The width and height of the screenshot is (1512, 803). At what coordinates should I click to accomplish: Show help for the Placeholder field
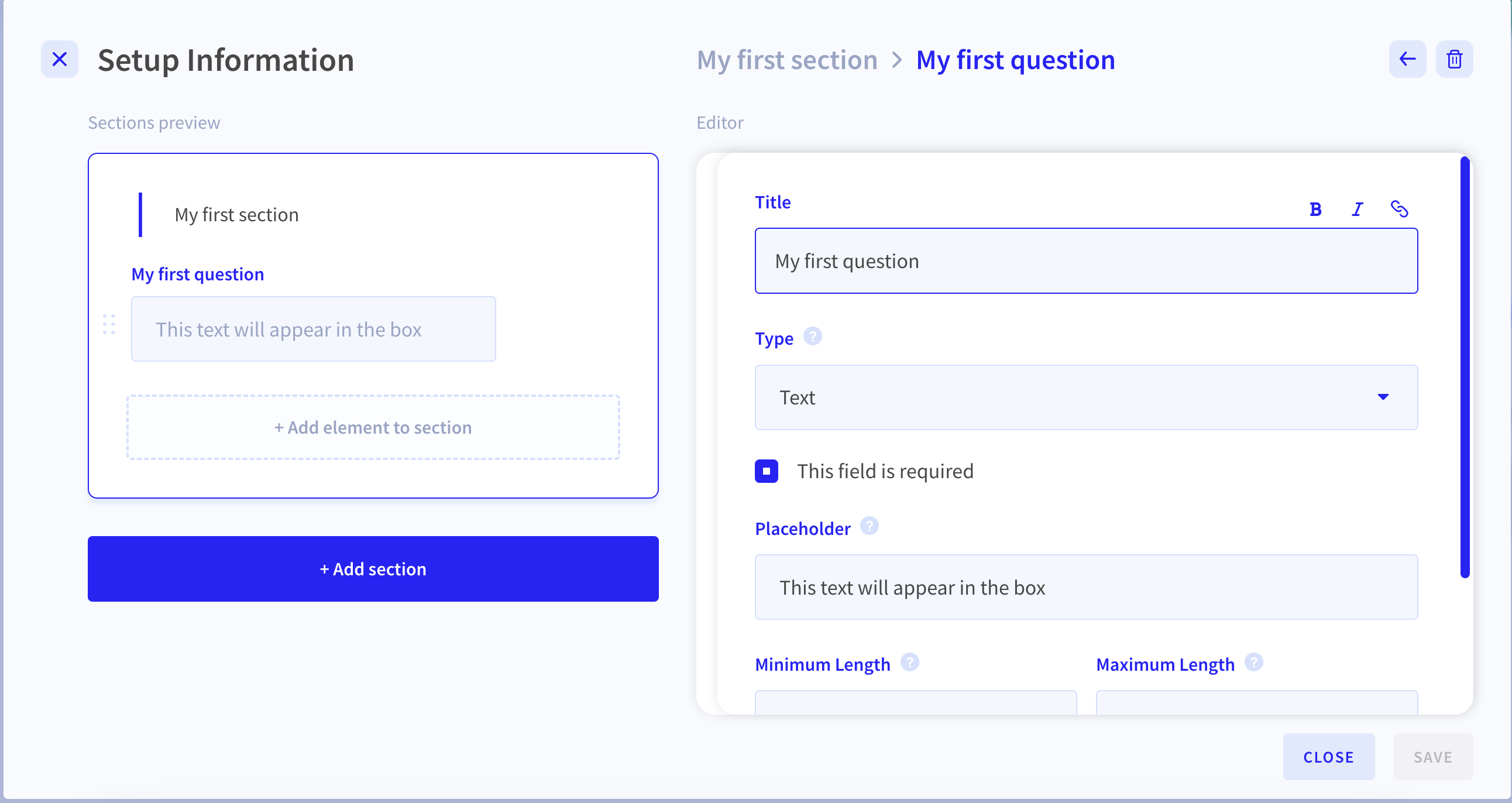coord(870,526)
